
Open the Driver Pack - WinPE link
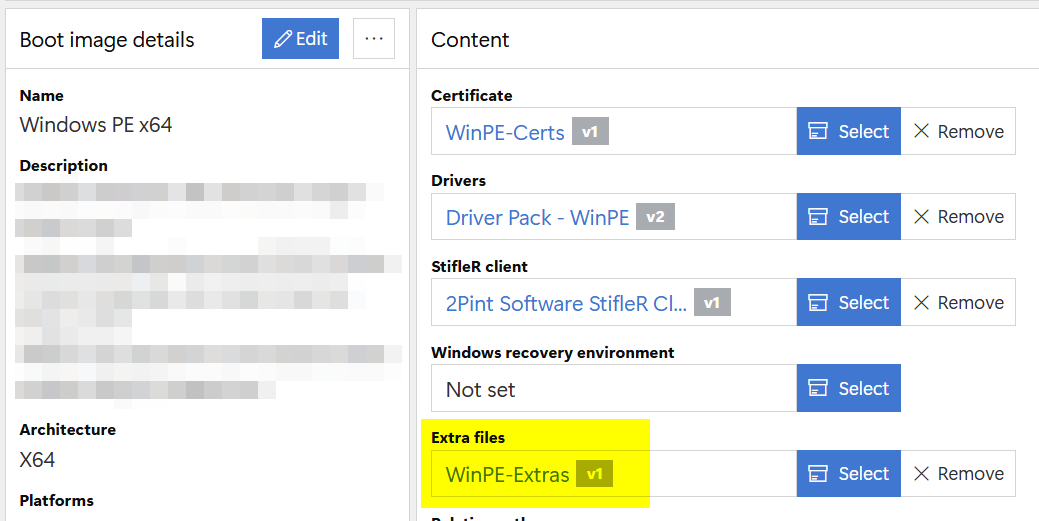click(x=537, y=217)
